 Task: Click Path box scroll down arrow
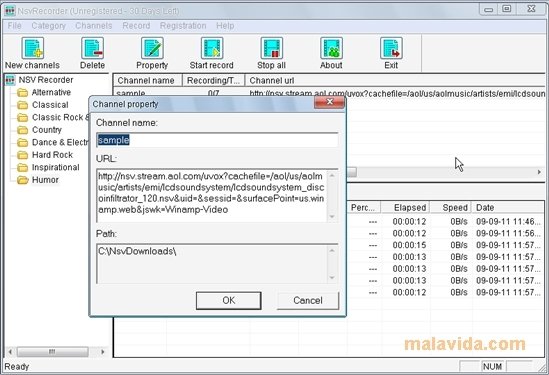[332, 278]
